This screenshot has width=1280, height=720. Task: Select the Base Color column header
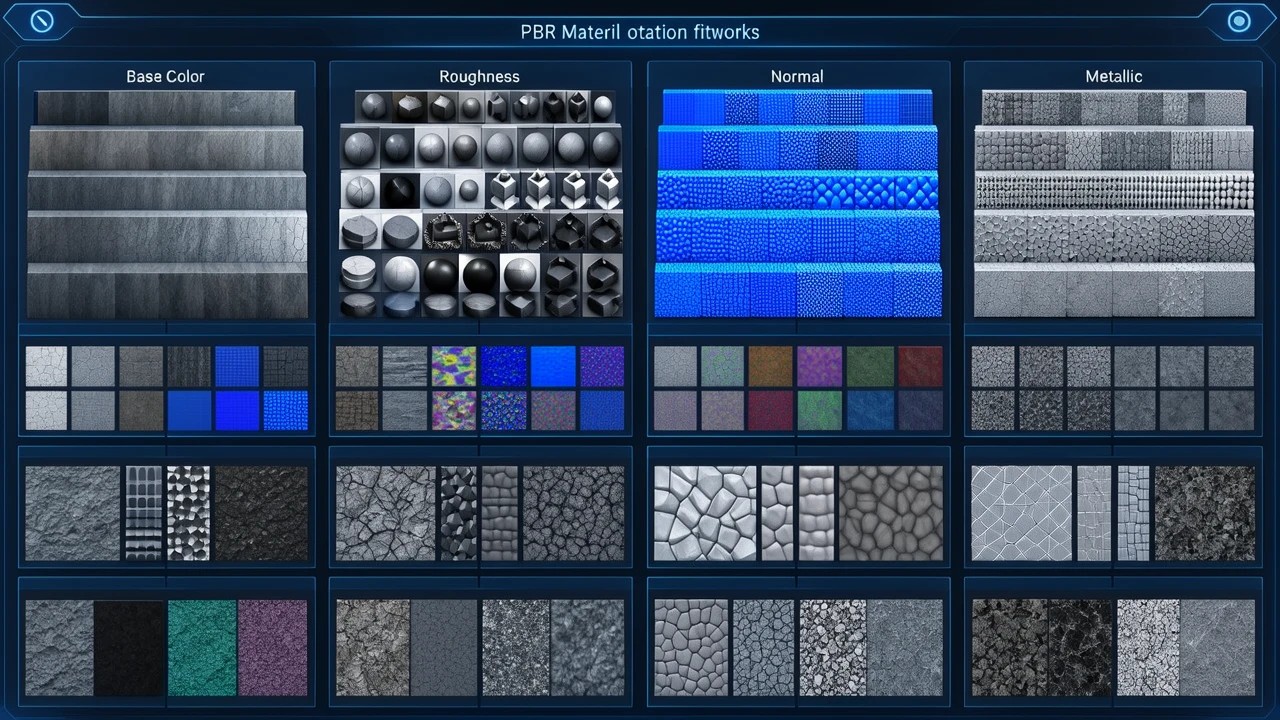[164, 76]
